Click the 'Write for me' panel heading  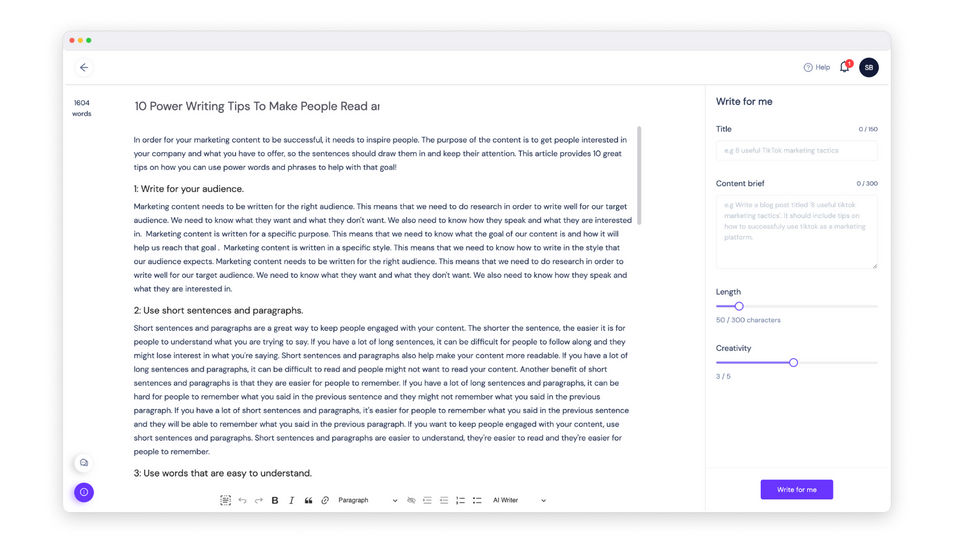pyautogui.click(x=744, y=102)
